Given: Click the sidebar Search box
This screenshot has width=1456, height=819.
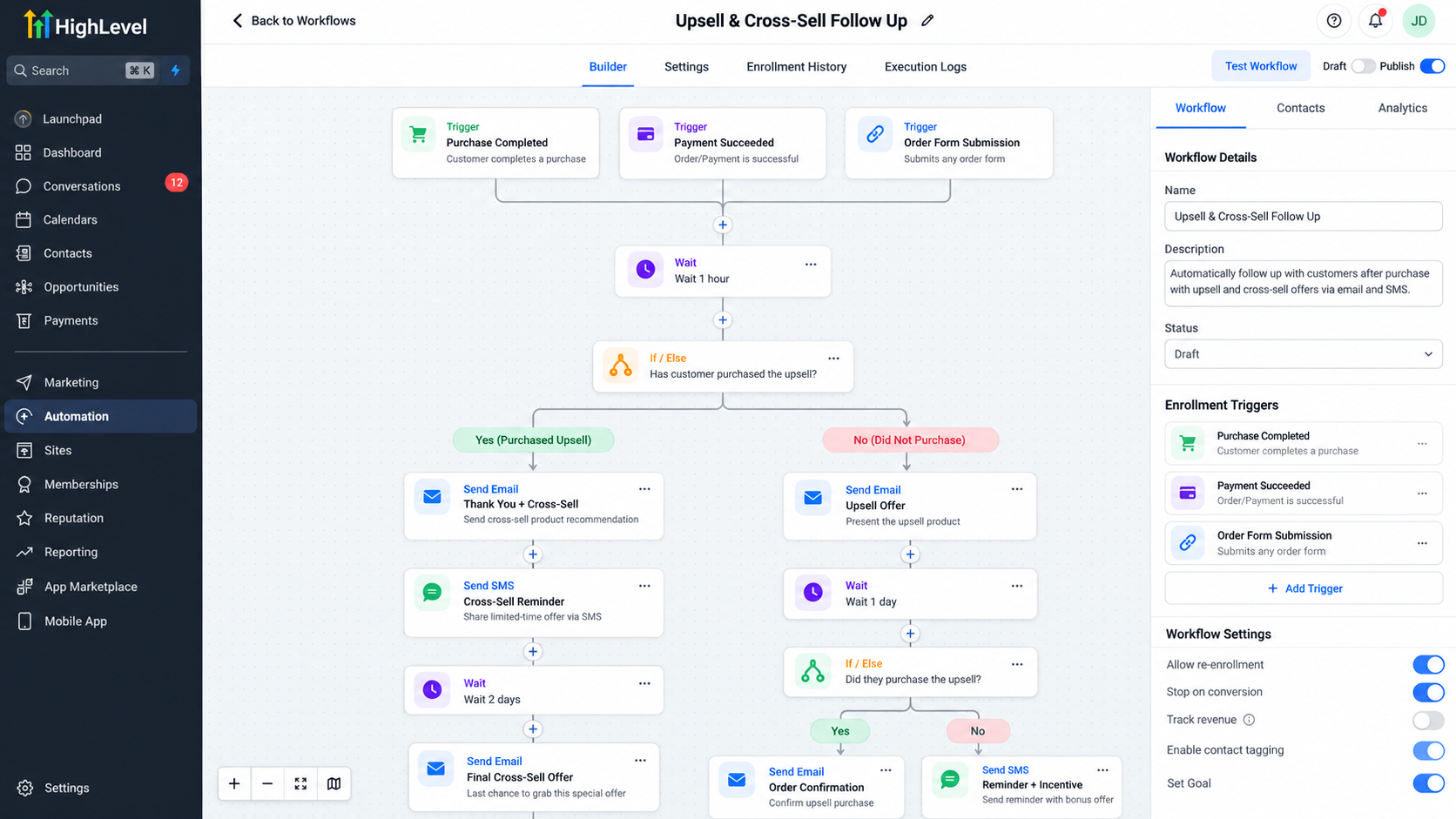Looking at the screenshot, I should (x=83, y=70).
